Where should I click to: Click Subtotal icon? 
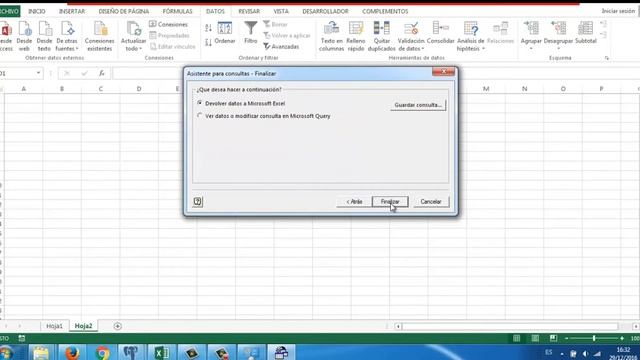point(586,33)
